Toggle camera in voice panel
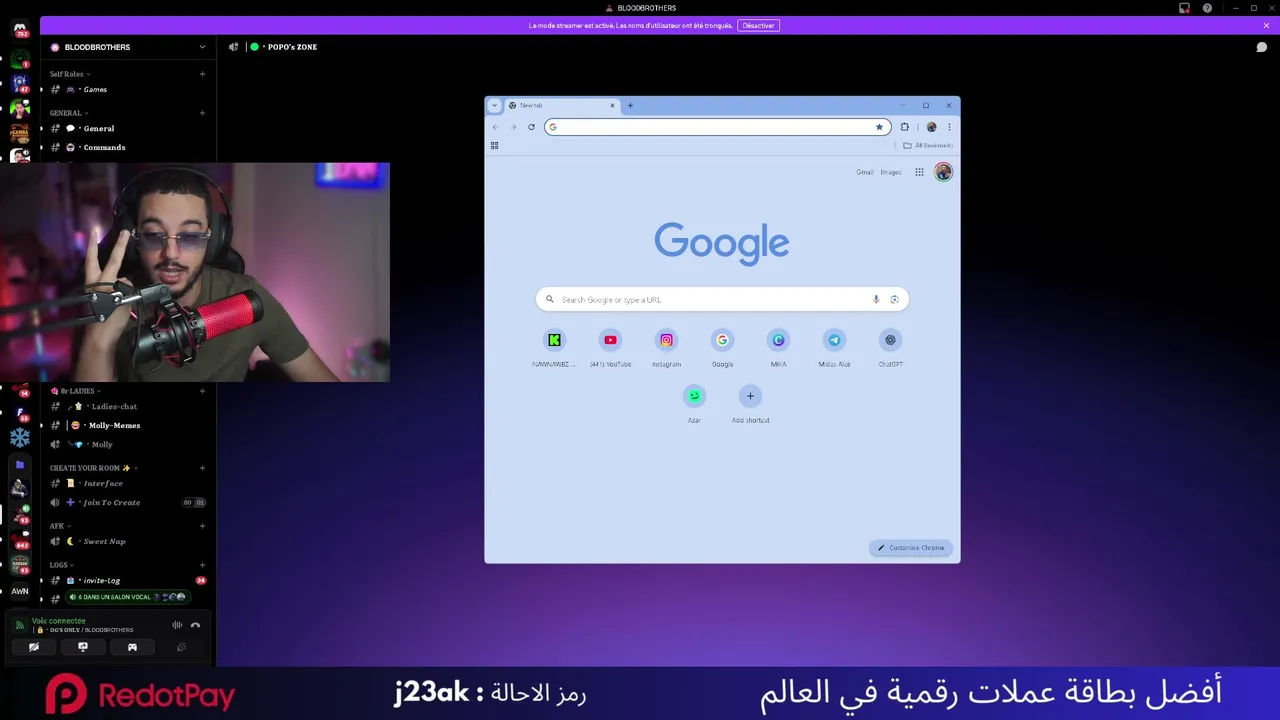 (34, 647)
